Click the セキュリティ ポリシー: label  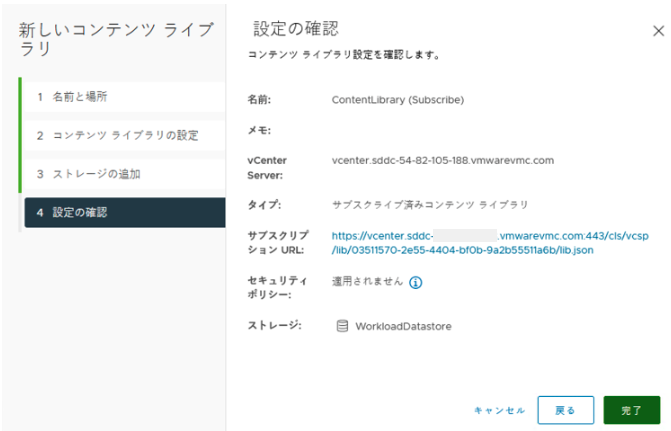click(277, 287)
